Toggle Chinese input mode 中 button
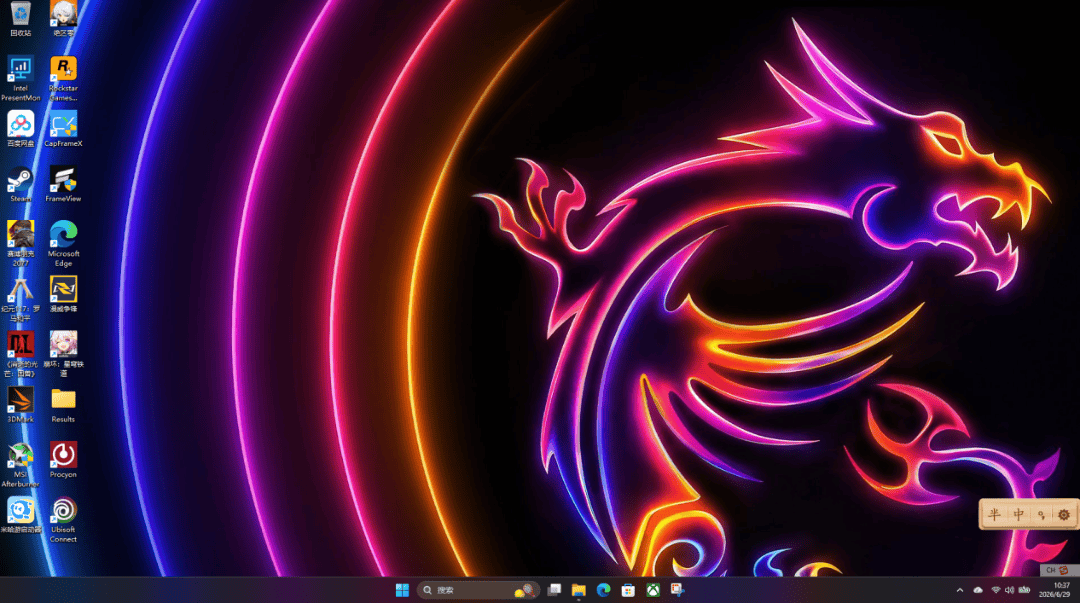 (1018, 514)
